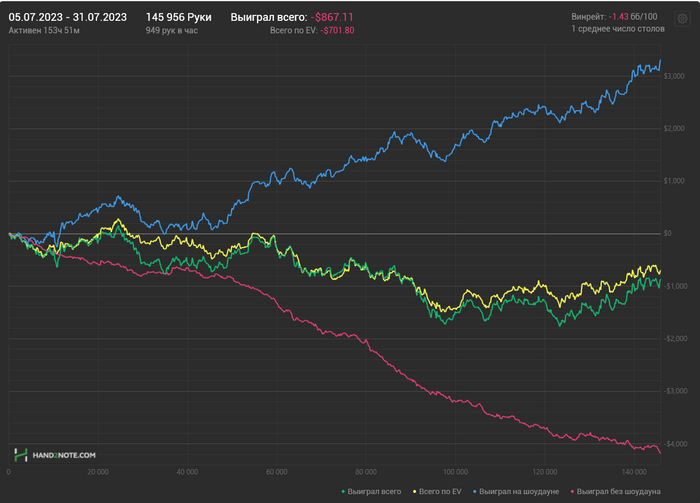Click the 140 000 x-axis label

[634, 472]
